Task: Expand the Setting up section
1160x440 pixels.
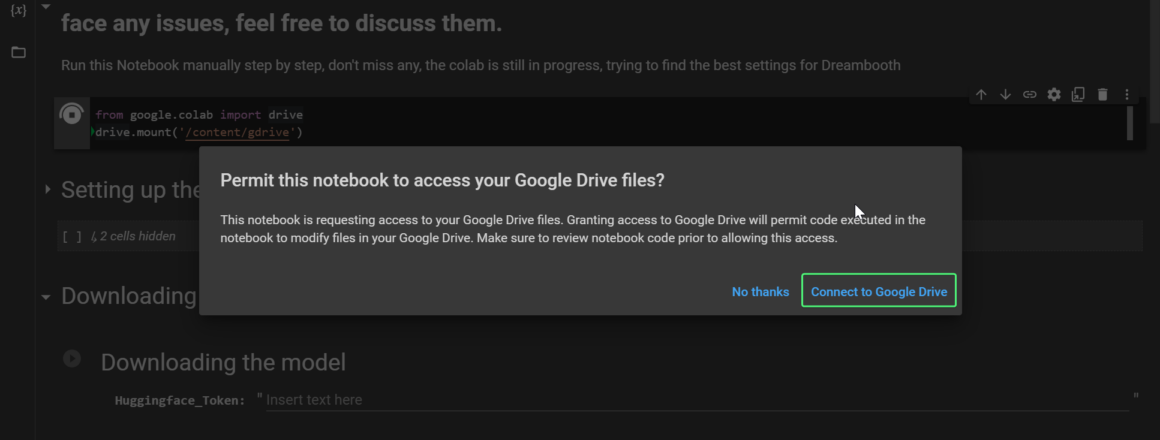Action: (47, 189)
